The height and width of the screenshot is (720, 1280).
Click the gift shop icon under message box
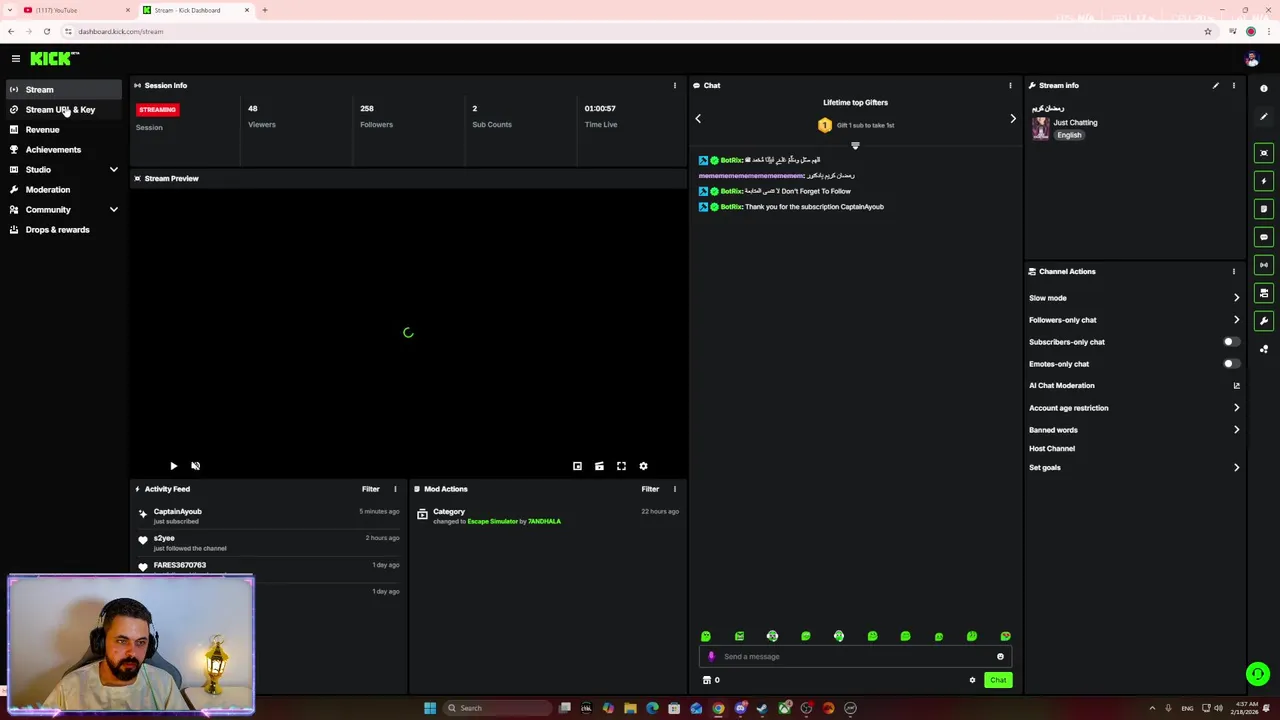(707, 680)
